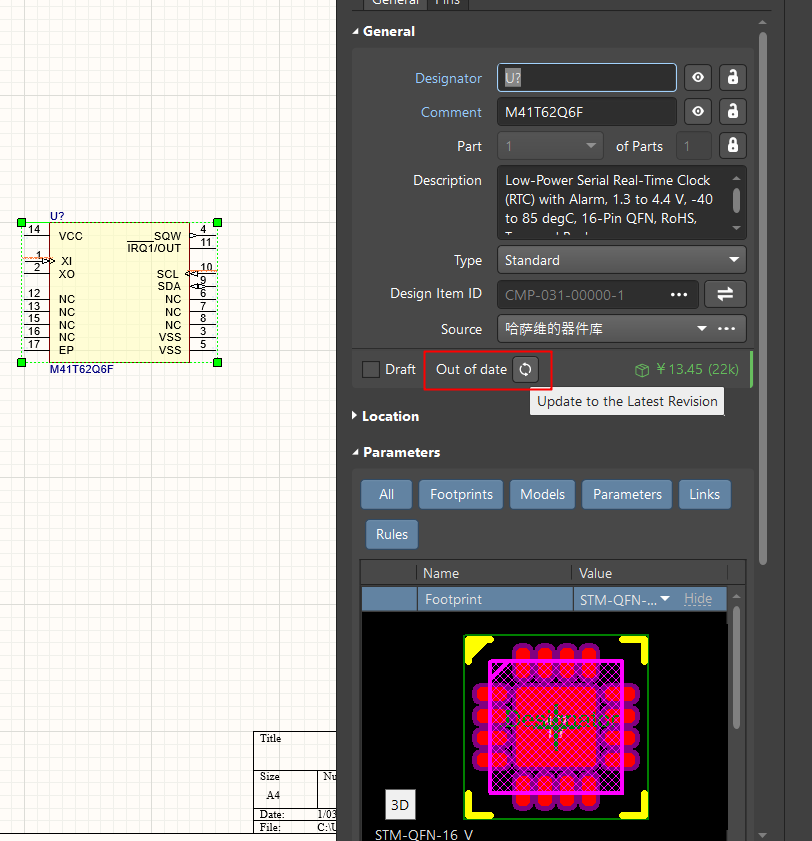
Task: Open the Part number dropdown
Action: click(x=550, y=146)
